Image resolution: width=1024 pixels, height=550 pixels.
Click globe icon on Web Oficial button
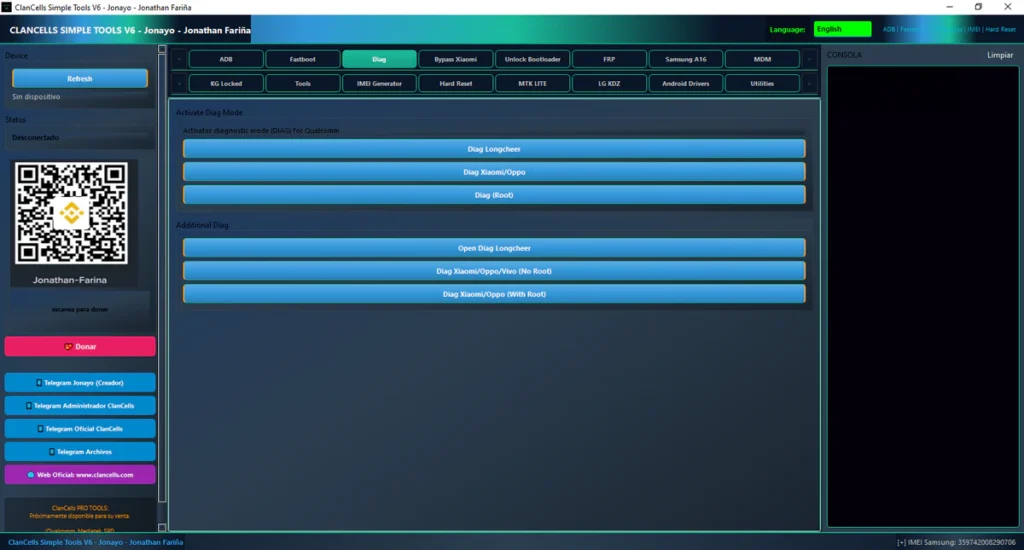click(31, 475)
